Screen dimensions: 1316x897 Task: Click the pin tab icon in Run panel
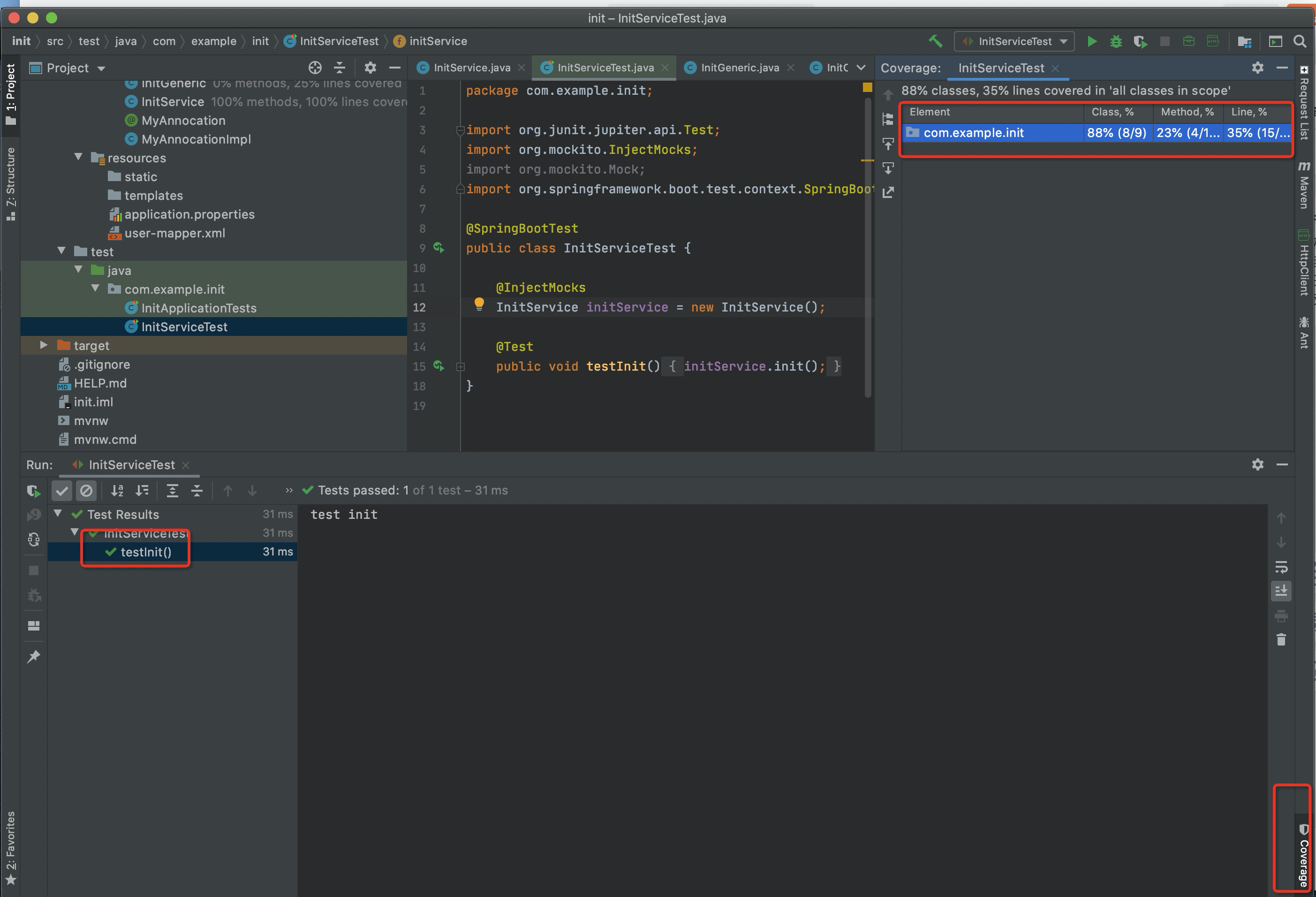click(x=33, y=656)
